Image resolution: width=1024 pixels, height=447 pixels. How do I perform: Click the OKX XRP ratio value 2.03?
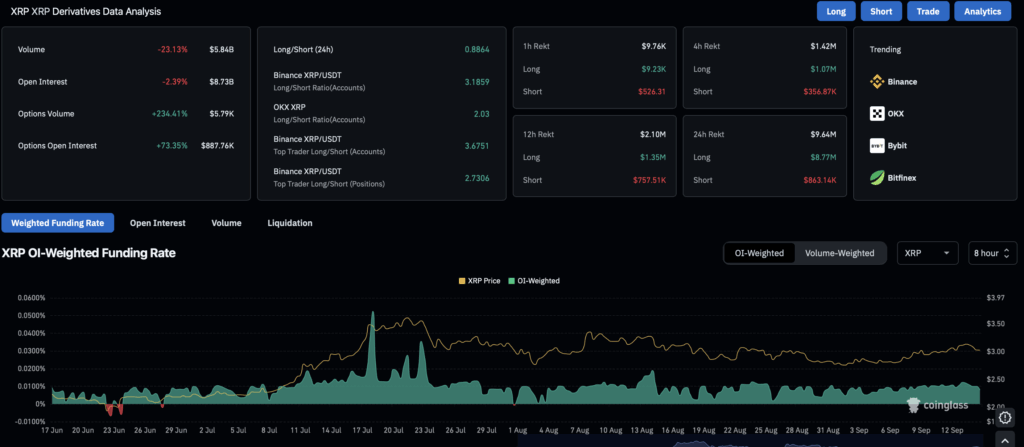[481, 114]
